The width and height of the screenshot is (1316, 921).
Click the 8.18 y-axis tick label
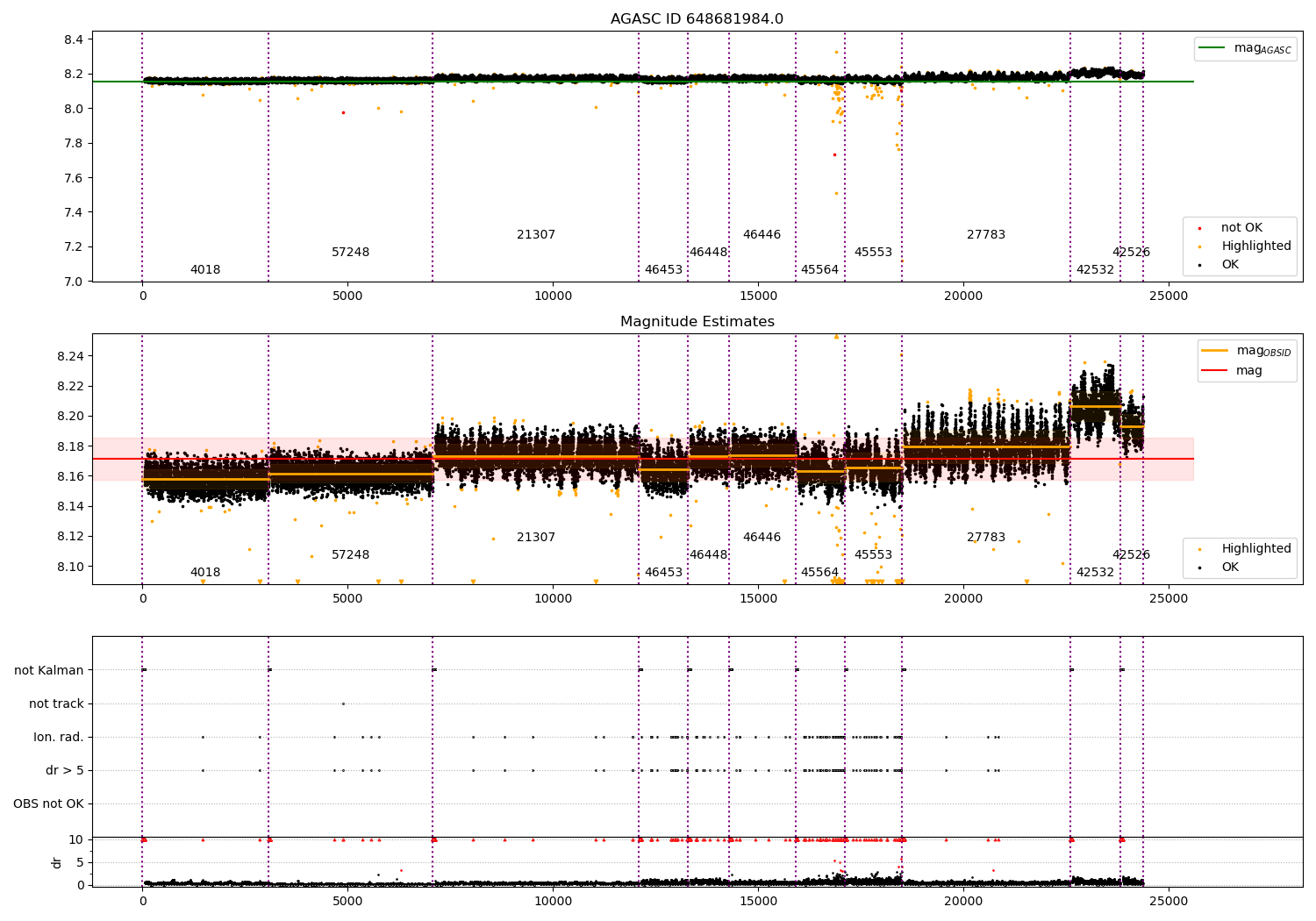70,446
